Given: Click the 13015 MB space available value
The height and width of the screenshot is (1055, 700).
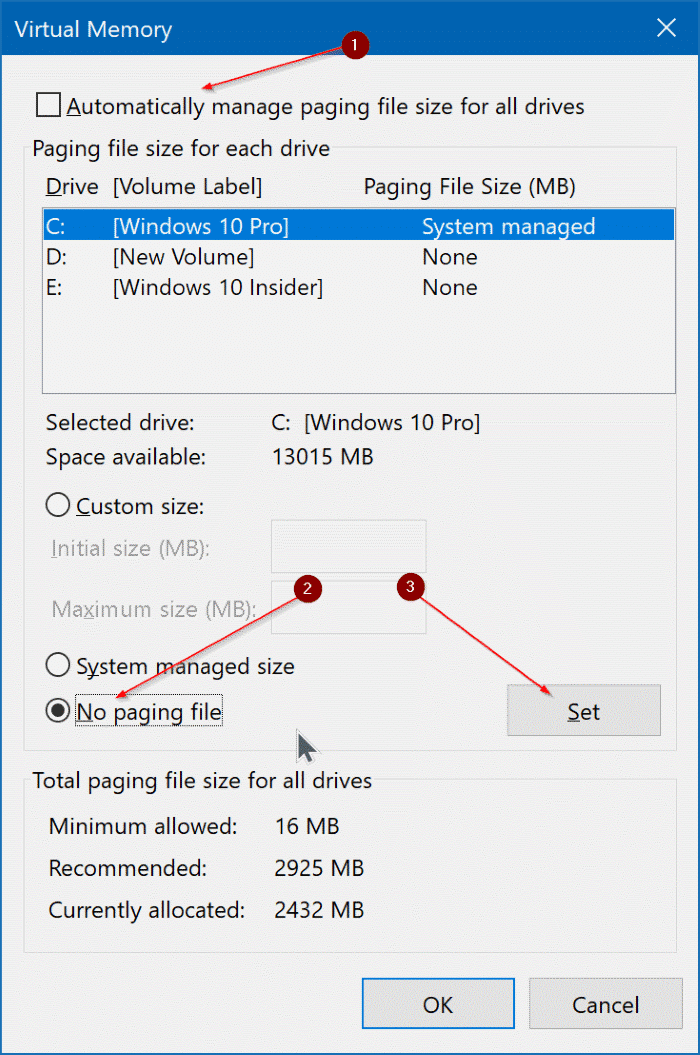Looking at the screenshot, I should point(322,457).
